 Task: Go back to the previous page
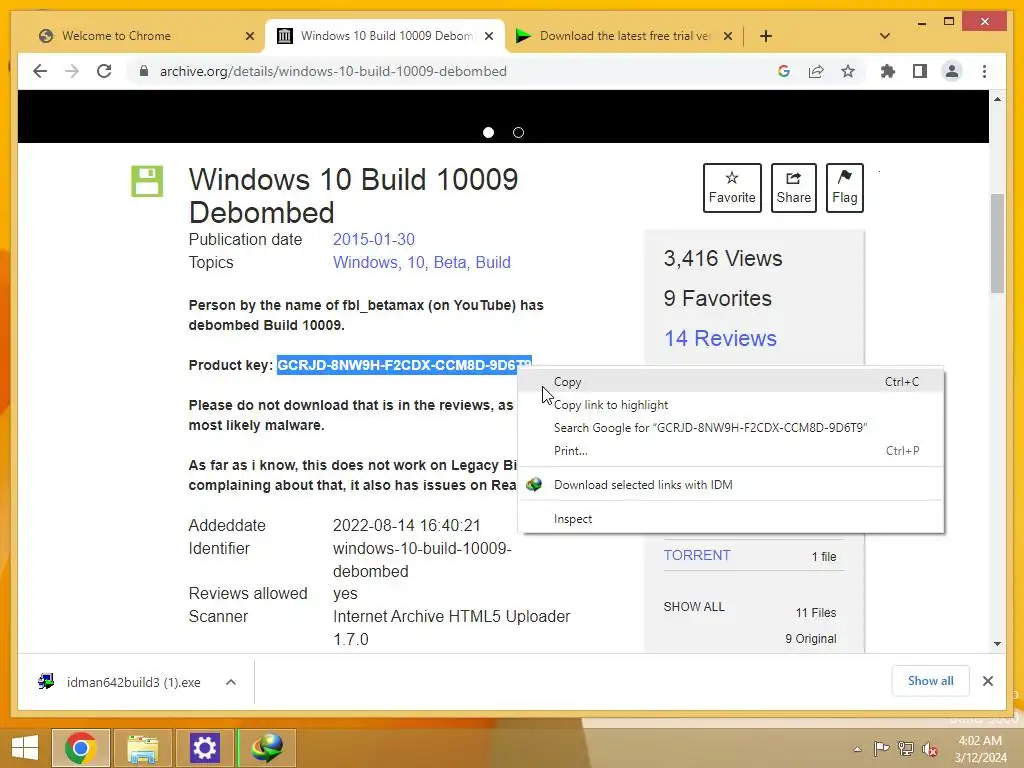pyautogui.click(x=40, y=71)
